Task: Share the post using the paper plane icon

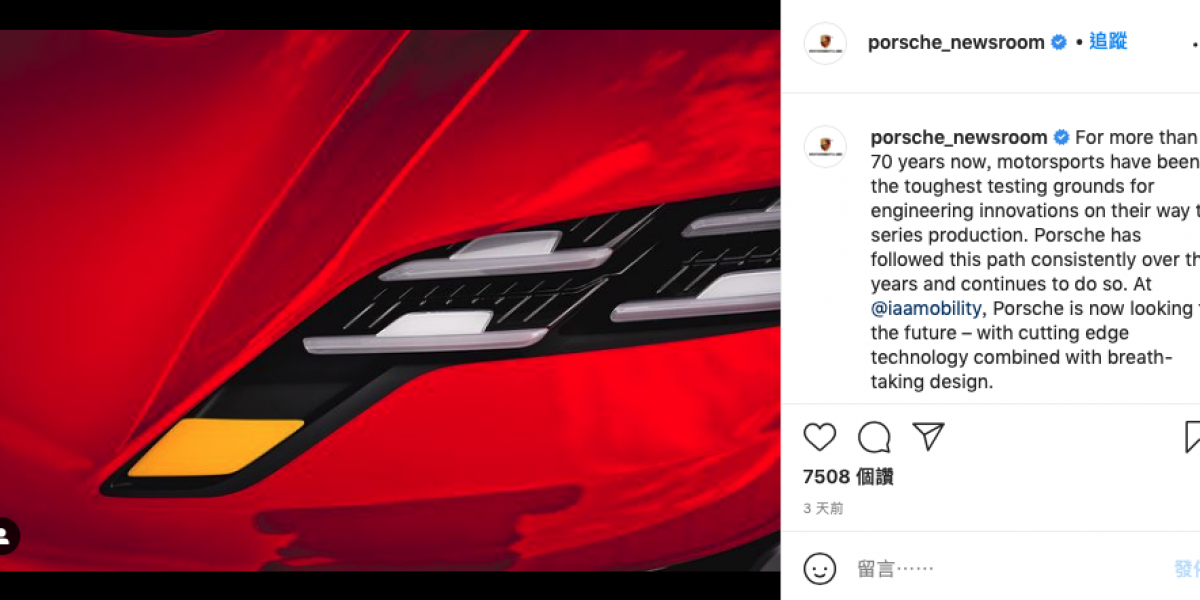Action: [x=928, y=437]
